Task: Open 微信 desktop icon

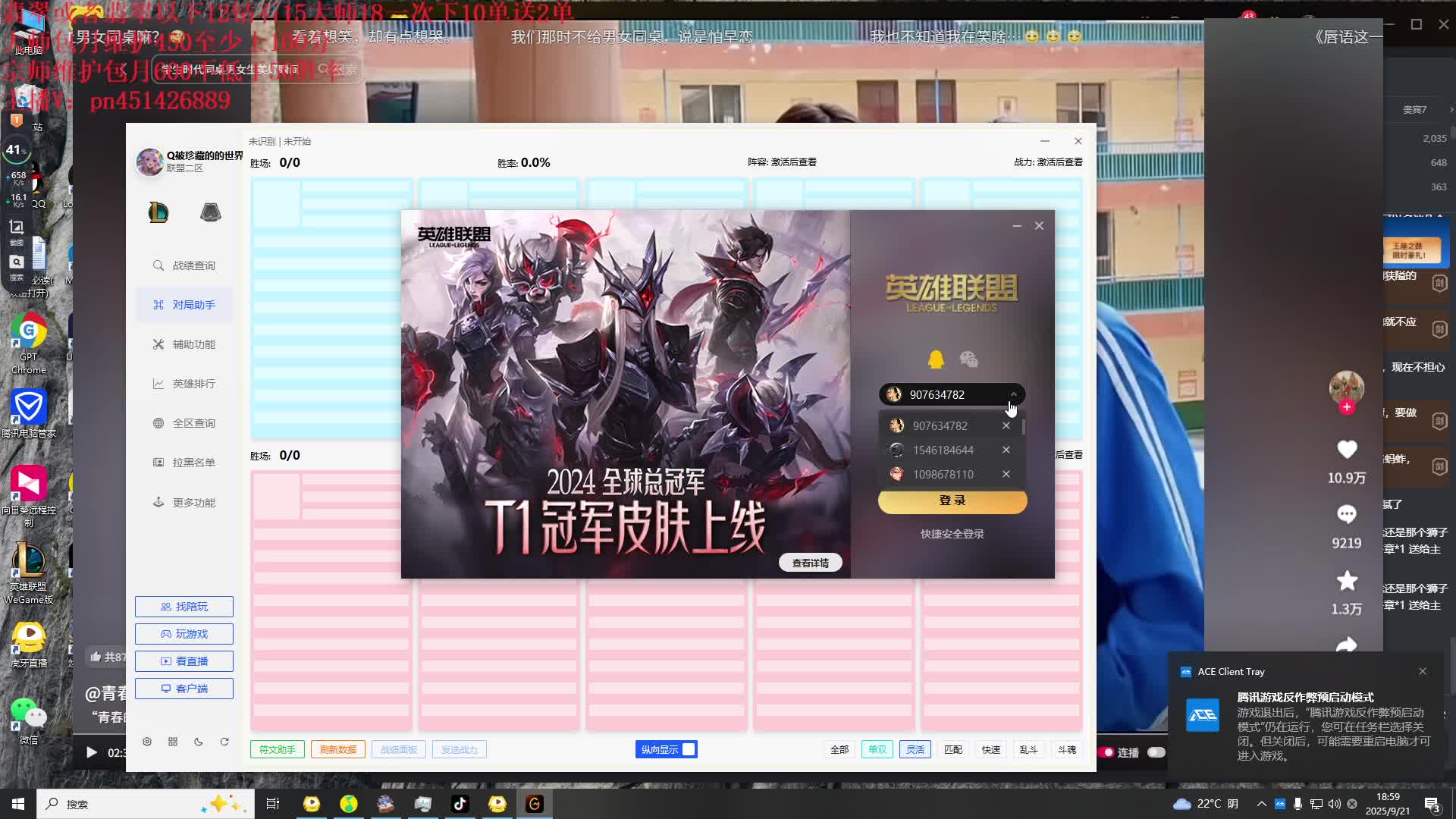Action: pyautogui.click(x=29, y=720)
